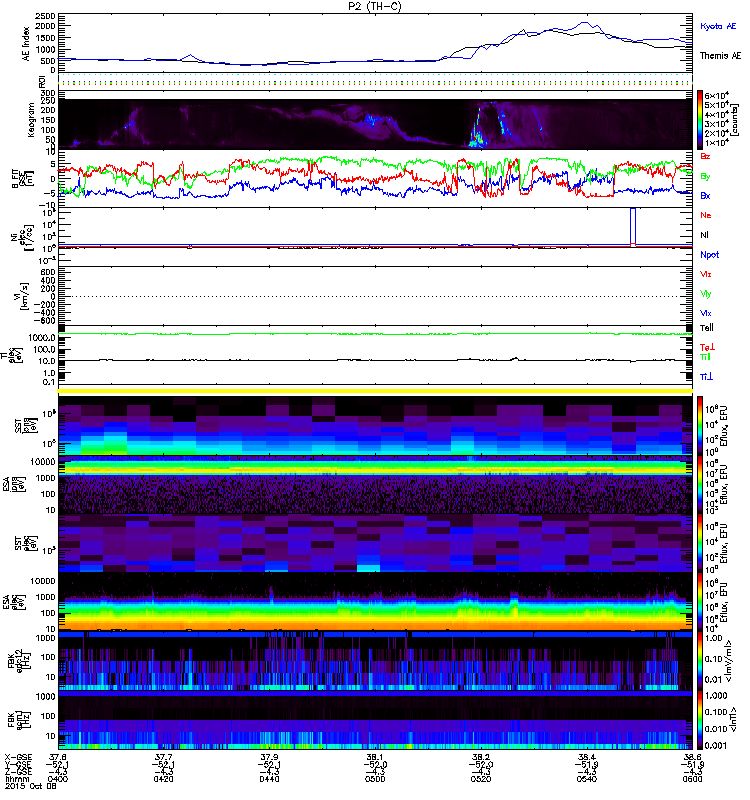Click the green By legend label

tap(705, 176)
